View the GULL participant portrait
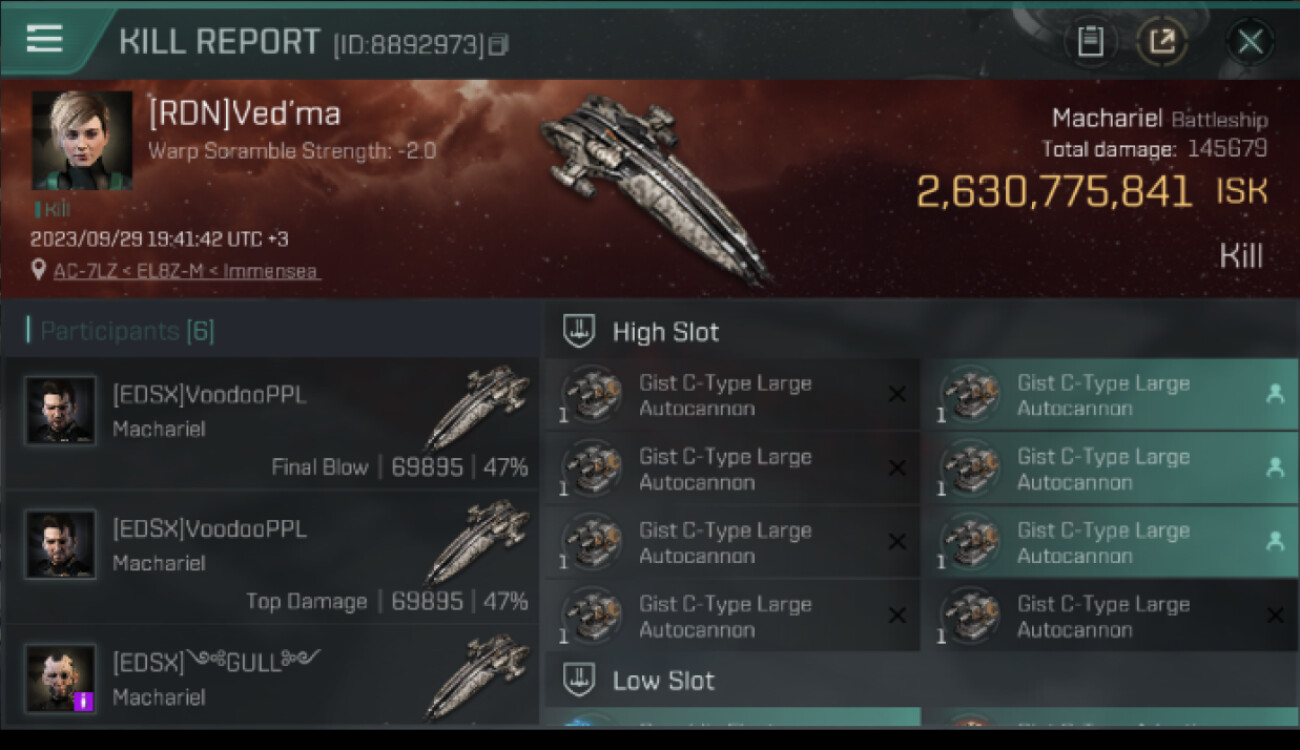The width and height of the screenshot is (1300, 750). coord(61,678)
